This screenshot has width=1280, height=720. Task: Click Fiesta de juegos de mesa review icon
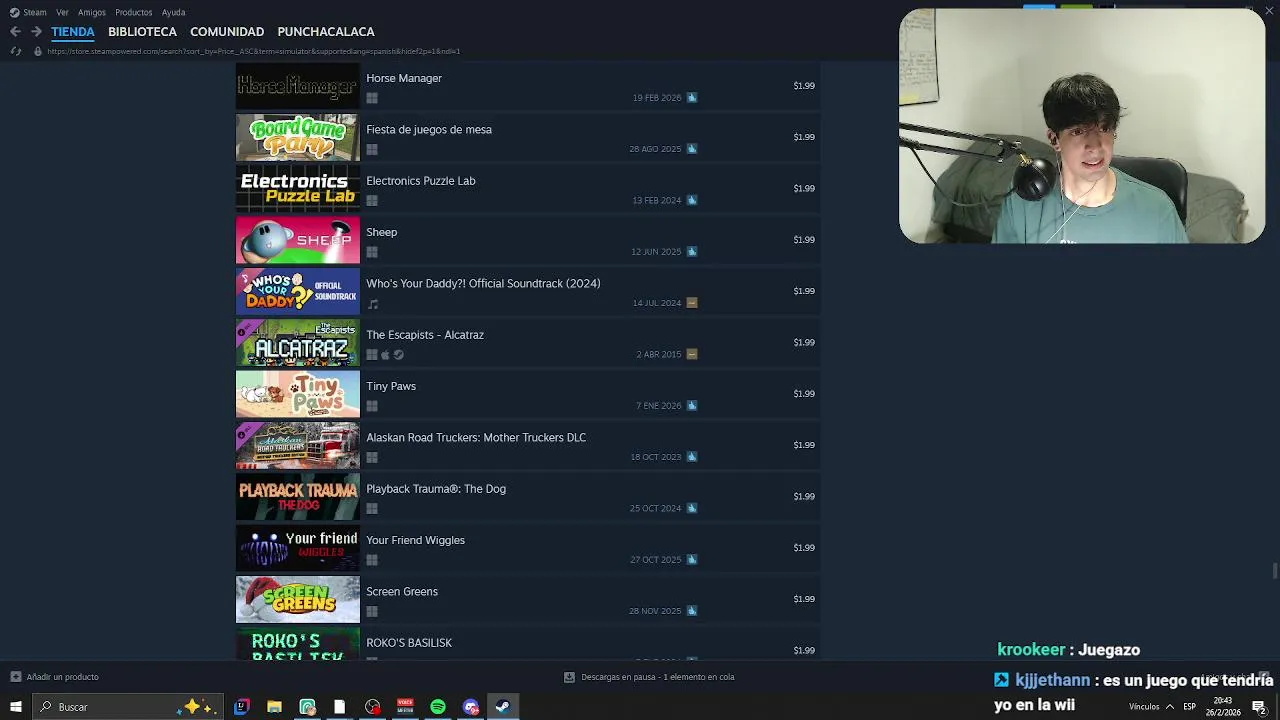coord(692,149)
